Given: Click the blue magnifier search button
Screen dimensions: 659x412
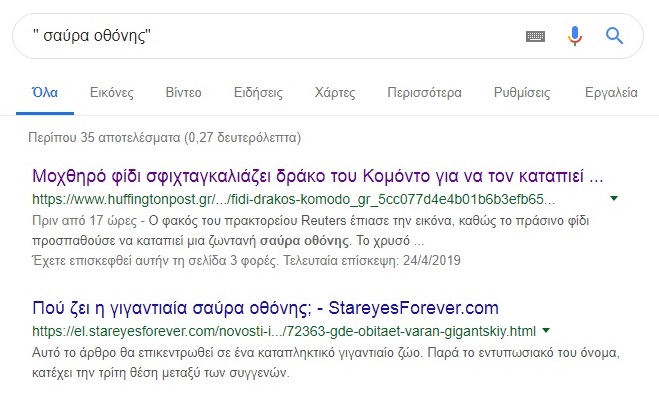Looking at the screenshot, I should (x=614, y=36).
